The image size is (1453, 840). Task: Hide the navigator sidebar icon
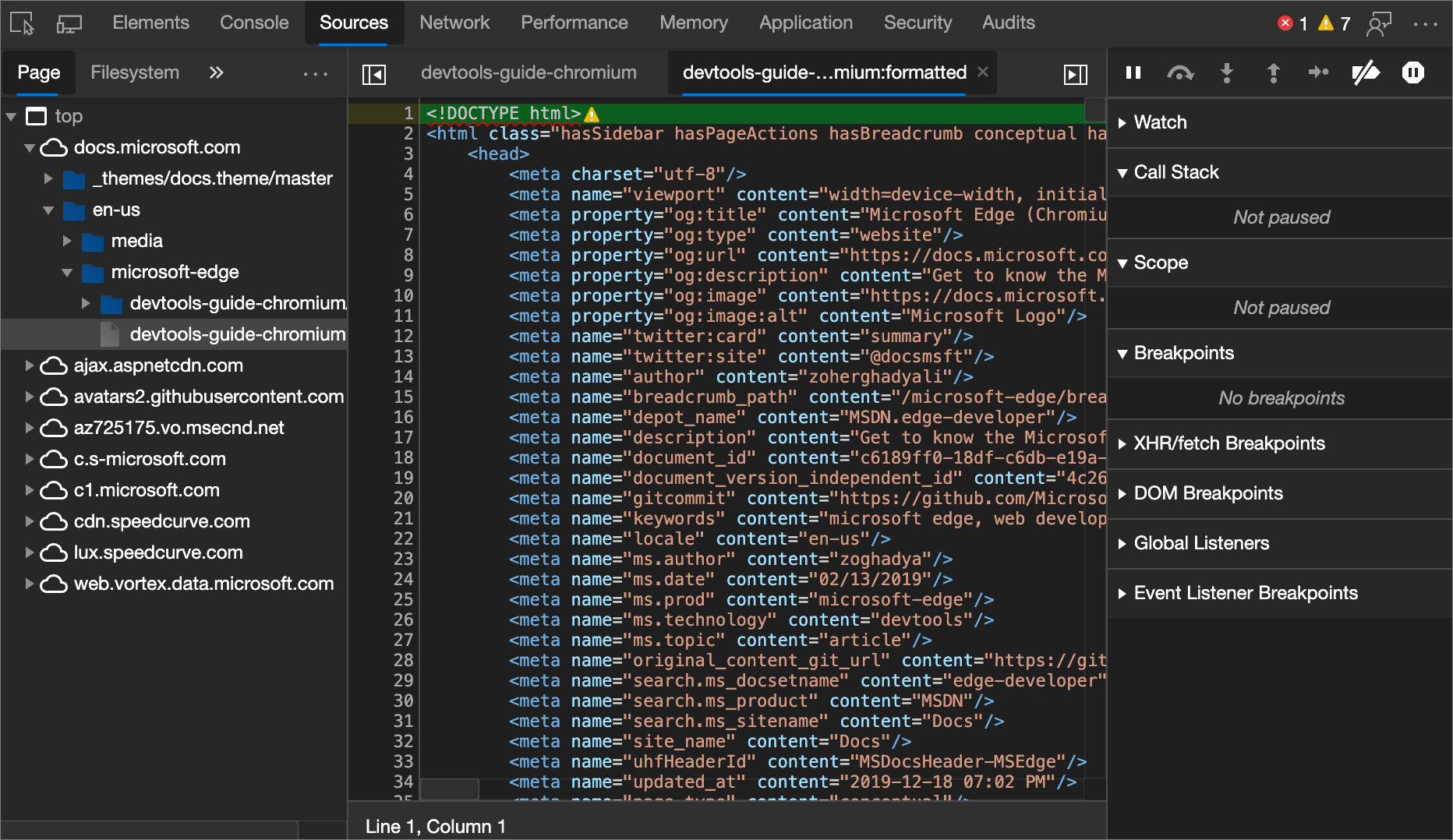point(374,73)
